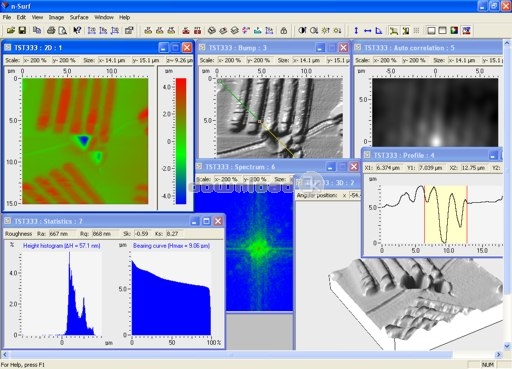
Task: Activate the context help arrow-question icon
Action: pyautogui.click(x=77, y=31)
